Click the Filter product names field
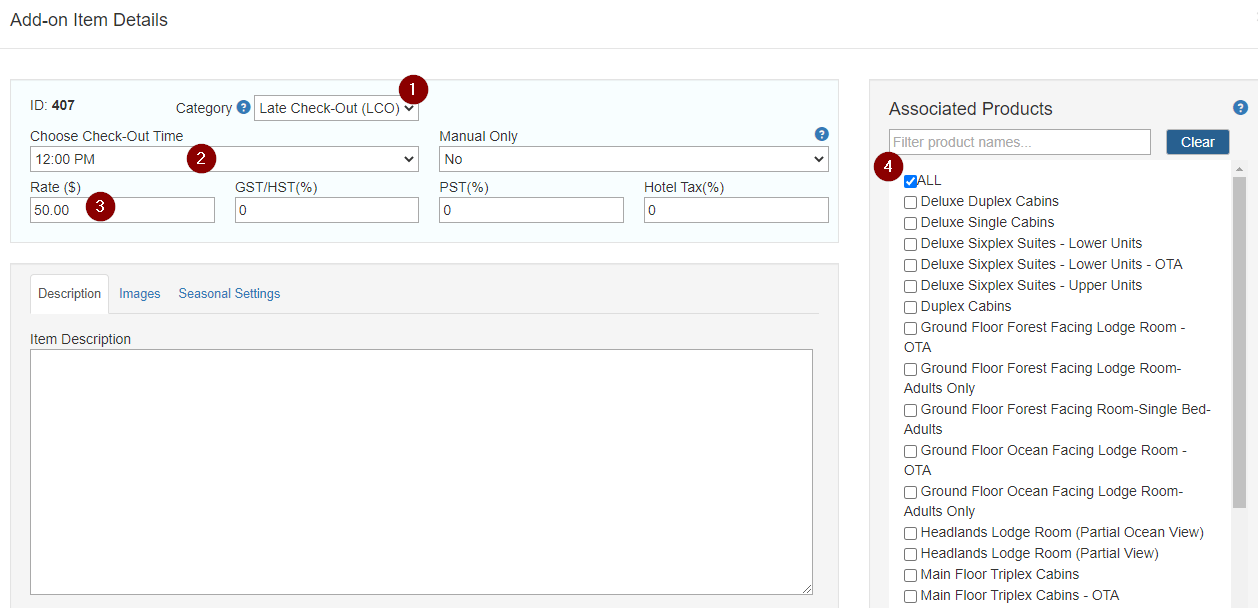 [1019, 141]
